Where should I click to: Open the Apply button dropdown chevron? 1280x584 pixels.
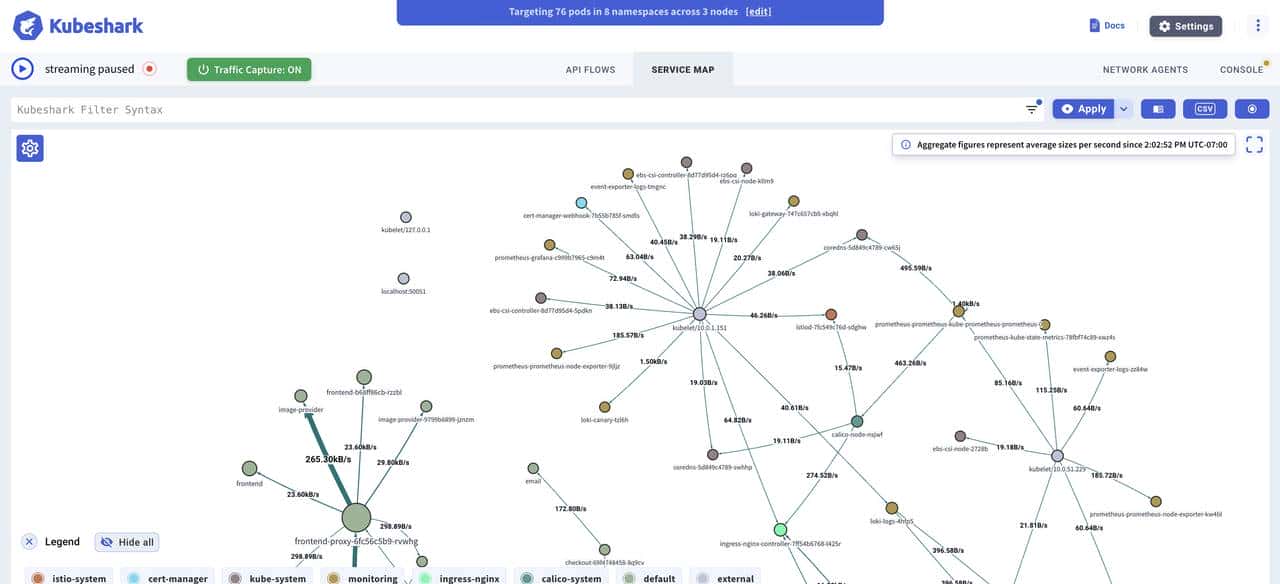tap(1123, 108)
